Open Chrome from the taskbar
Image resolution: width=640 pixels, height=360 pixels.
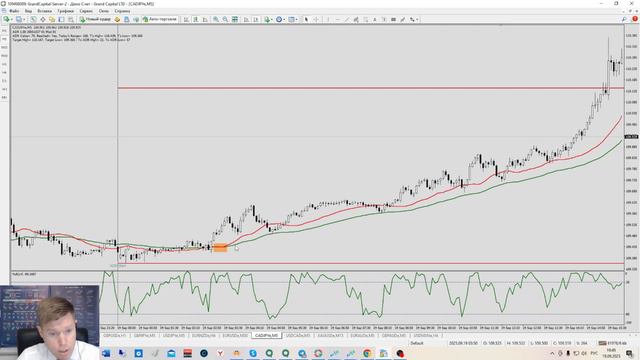[x=367, y=353]
